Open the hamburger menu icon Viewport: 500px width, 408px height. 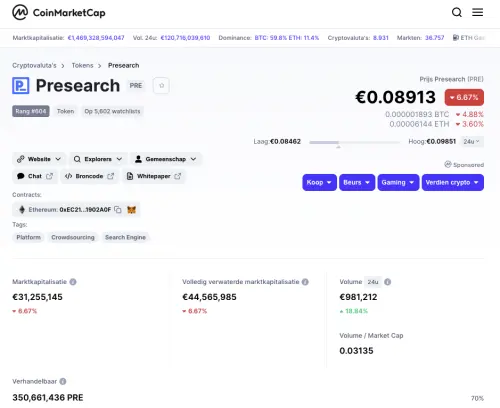click(477, 12)
